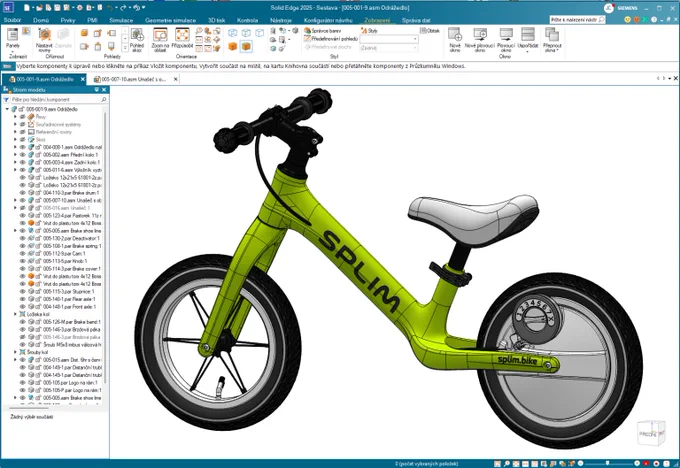The image size is (680, 468).
Task: Click the zoom slider in the status bar
Action: coord(609,463)
